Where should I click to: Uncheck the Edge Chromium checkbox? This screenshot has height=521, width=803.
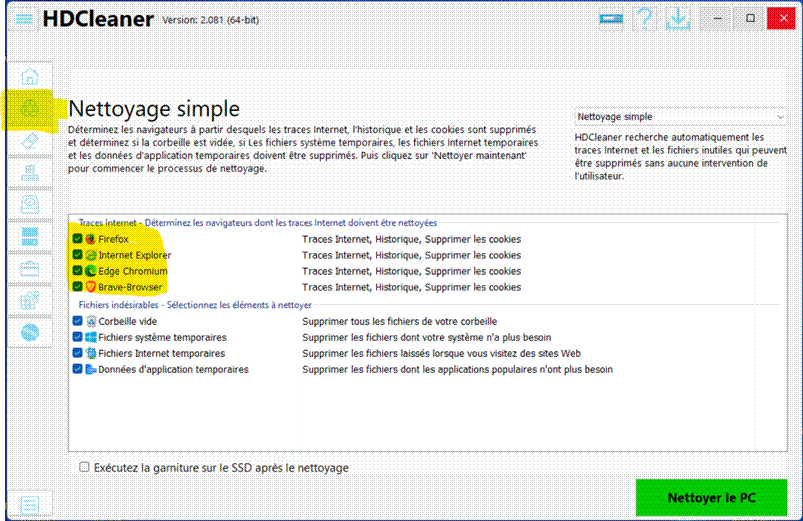click(77, 270)
